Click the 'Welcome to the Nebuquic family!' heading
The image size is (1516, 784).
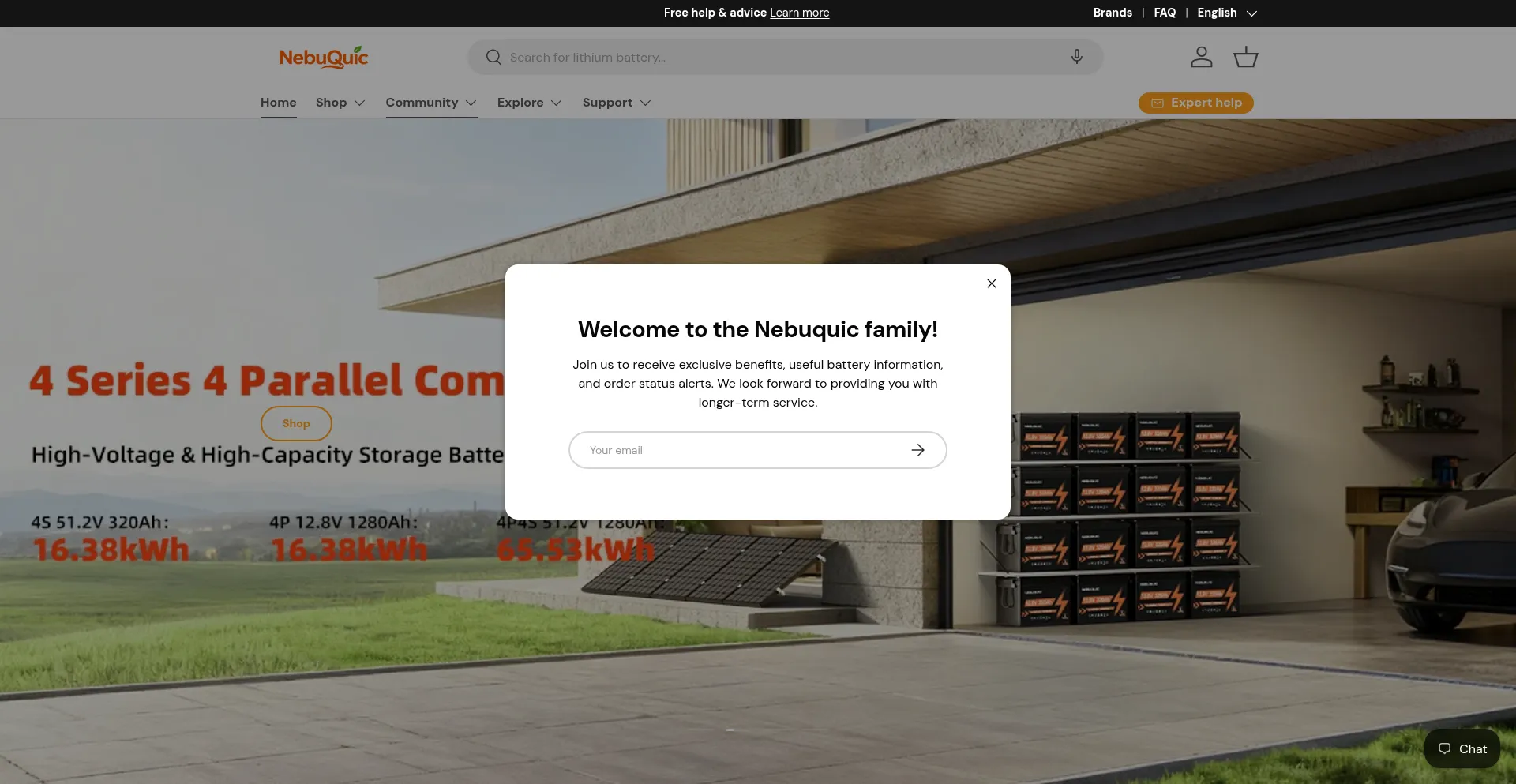pos(758,329)
